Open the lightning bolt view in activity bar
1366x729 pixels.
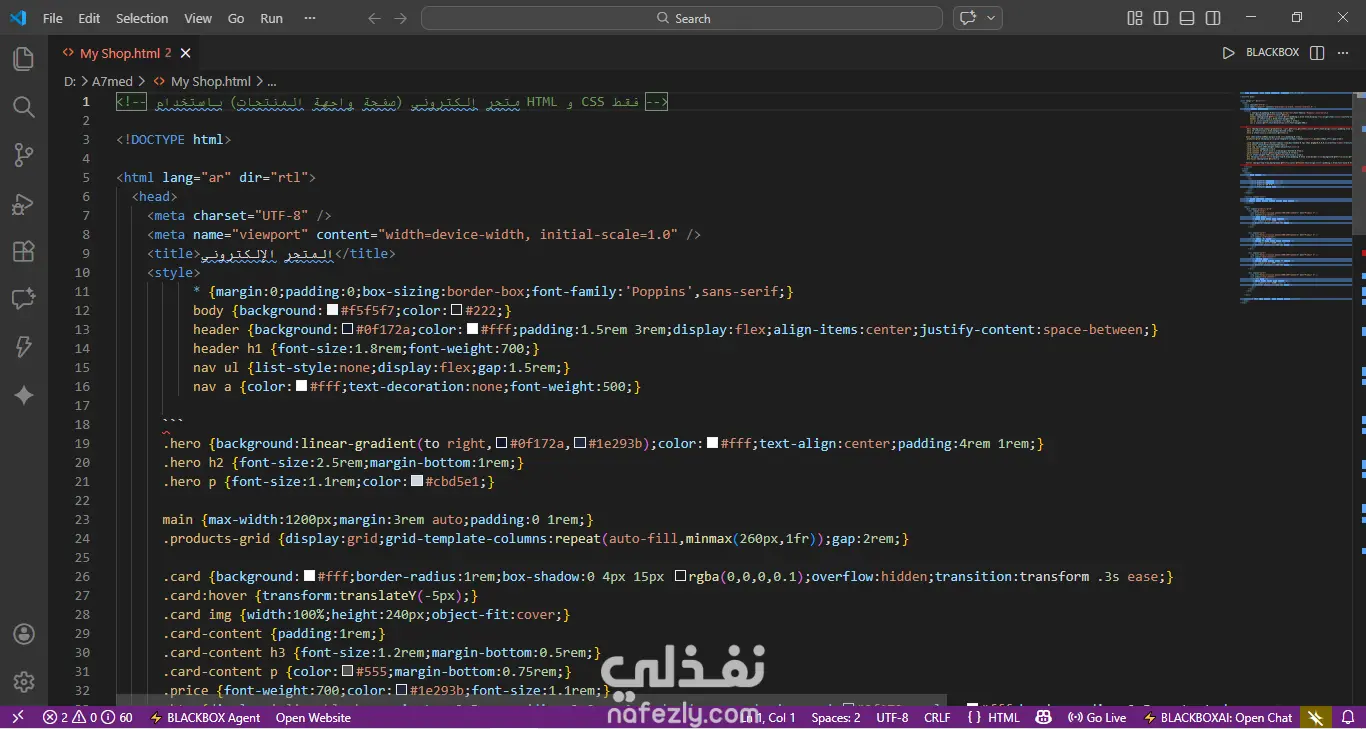(x=23, y=347)
